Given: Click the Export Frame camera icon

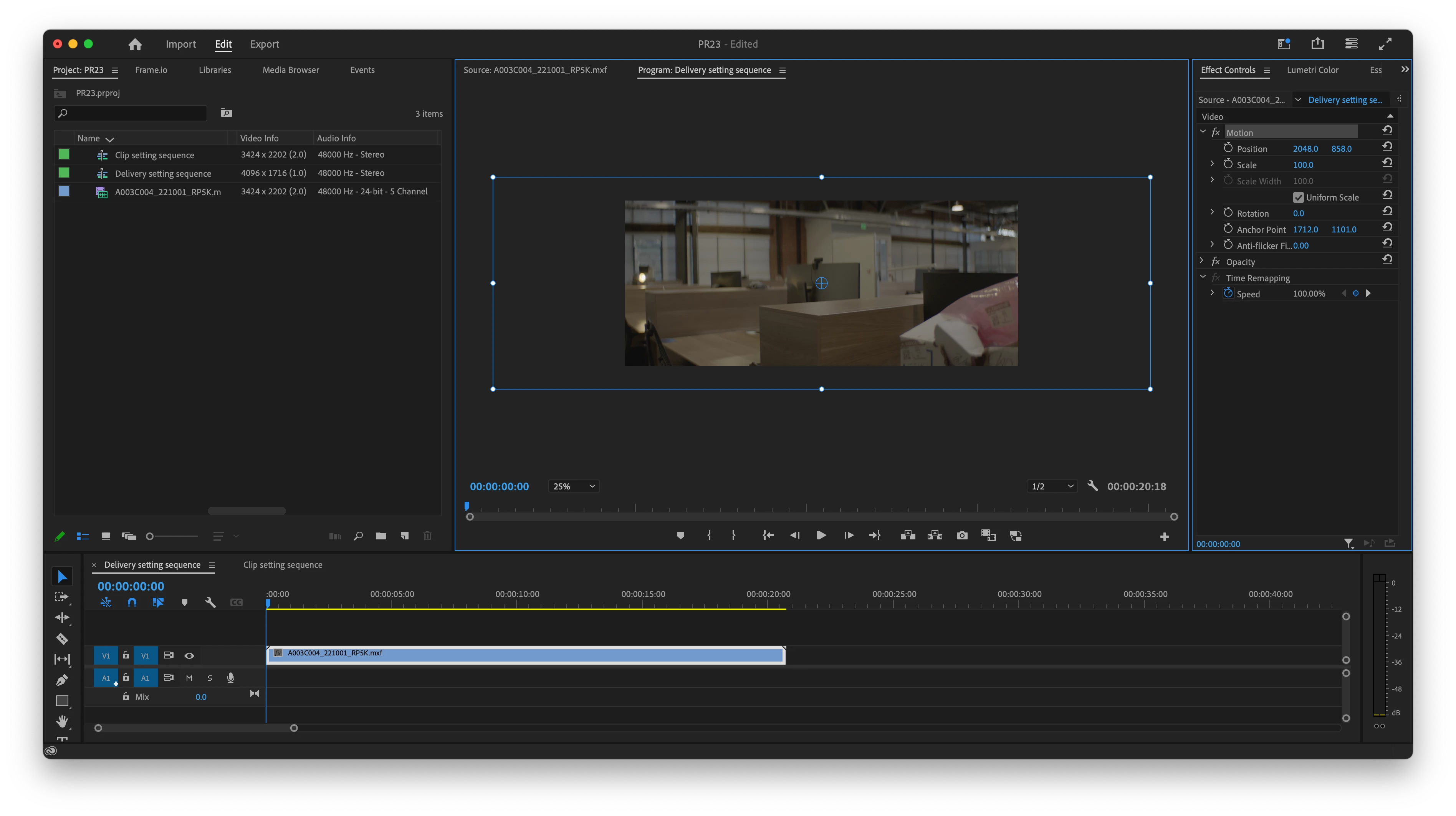Looking at the screenshot, I should (x=961, y=536).
